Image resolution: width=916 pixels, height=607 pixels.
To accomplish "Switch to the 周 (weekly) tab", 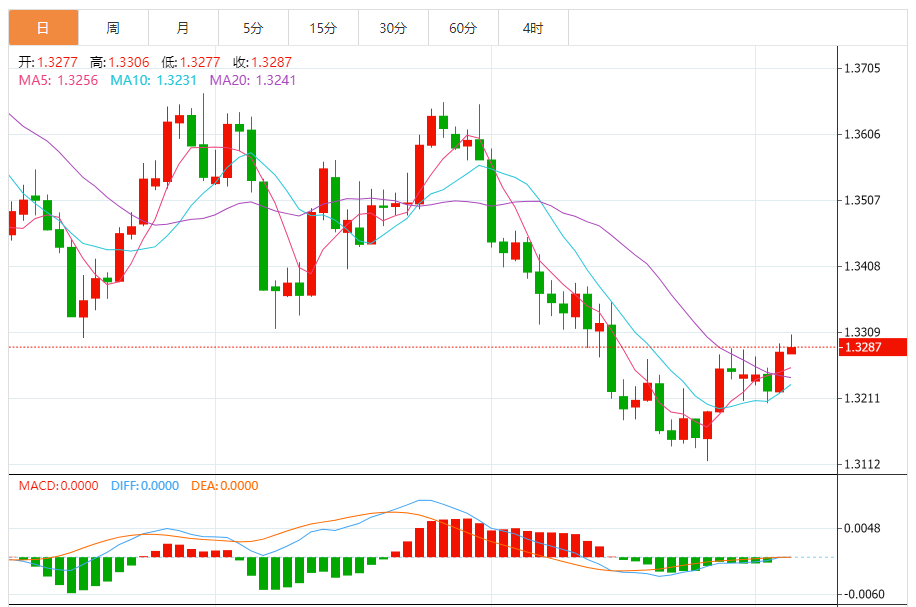I will 113,27.
